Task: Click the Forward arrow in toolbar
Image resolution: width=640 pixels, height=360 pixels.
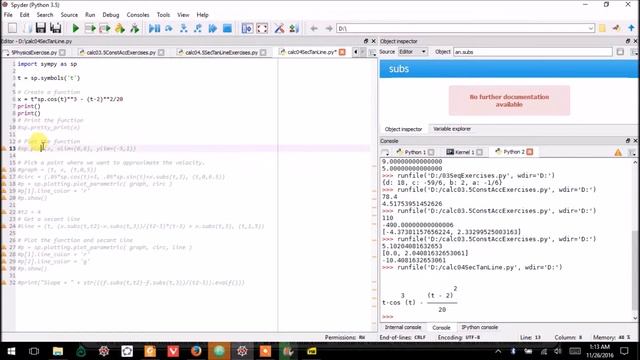Action: pos(329,28)
